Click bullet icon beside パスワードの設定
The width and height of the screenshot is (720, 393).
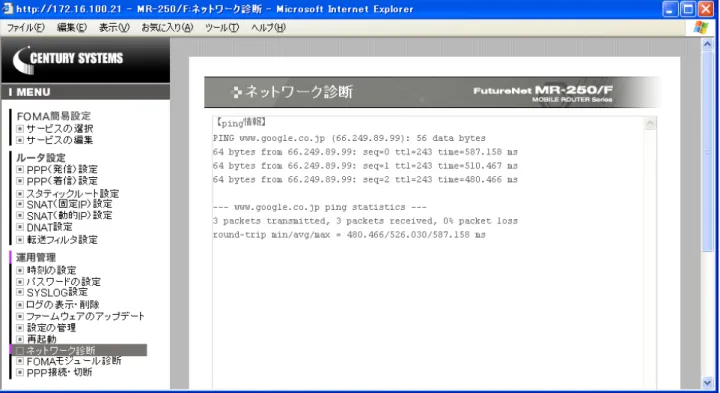pyautogui.click(x=20, y=281)
